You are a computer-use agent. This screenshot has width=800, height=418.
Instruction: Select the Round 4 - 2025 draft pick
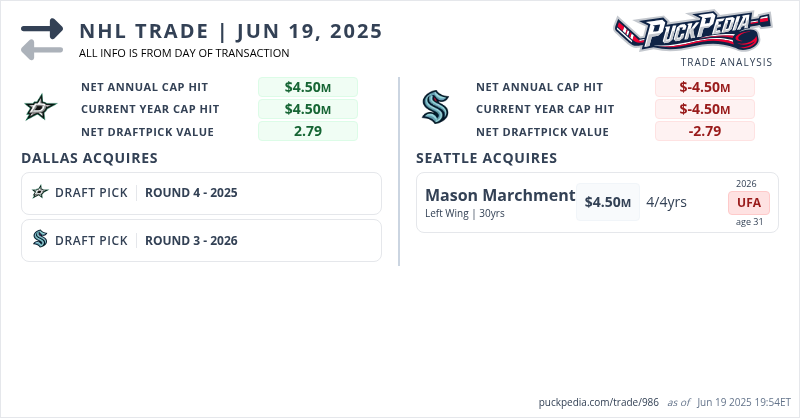click(191, 193)
